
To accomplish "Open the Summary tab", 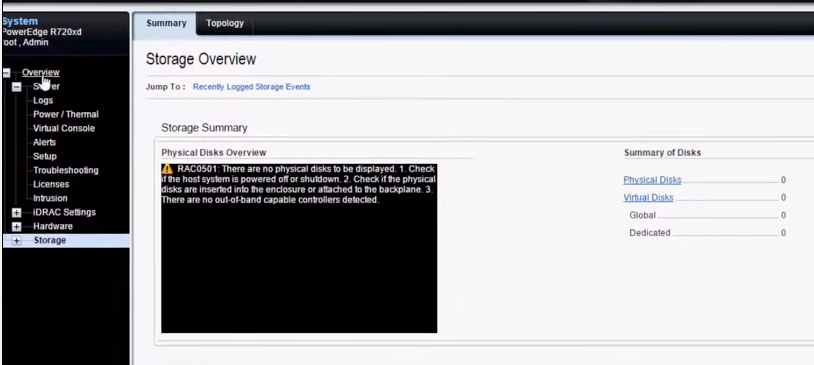I will click(x=166, y=23).
